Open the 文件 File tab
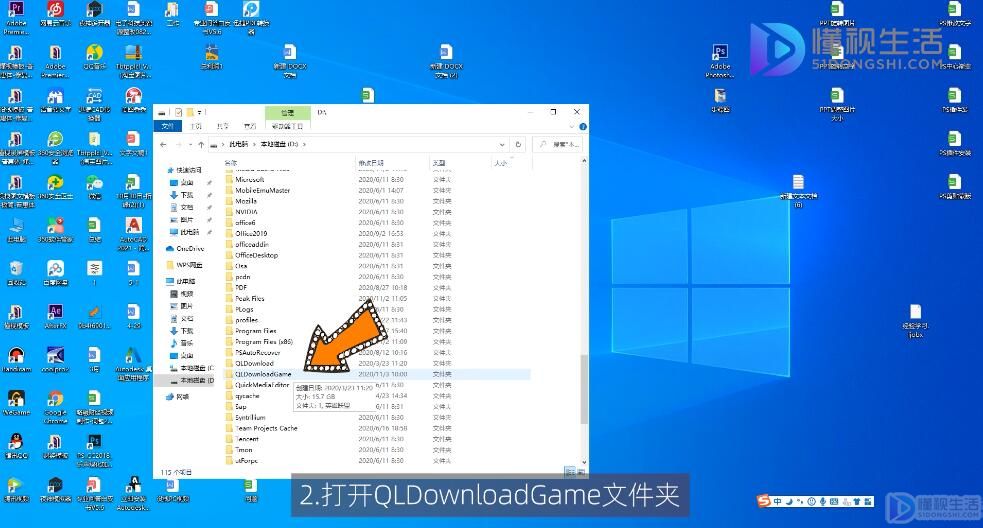The height and width of the screenshot is (528, 983). click(167, 126)
